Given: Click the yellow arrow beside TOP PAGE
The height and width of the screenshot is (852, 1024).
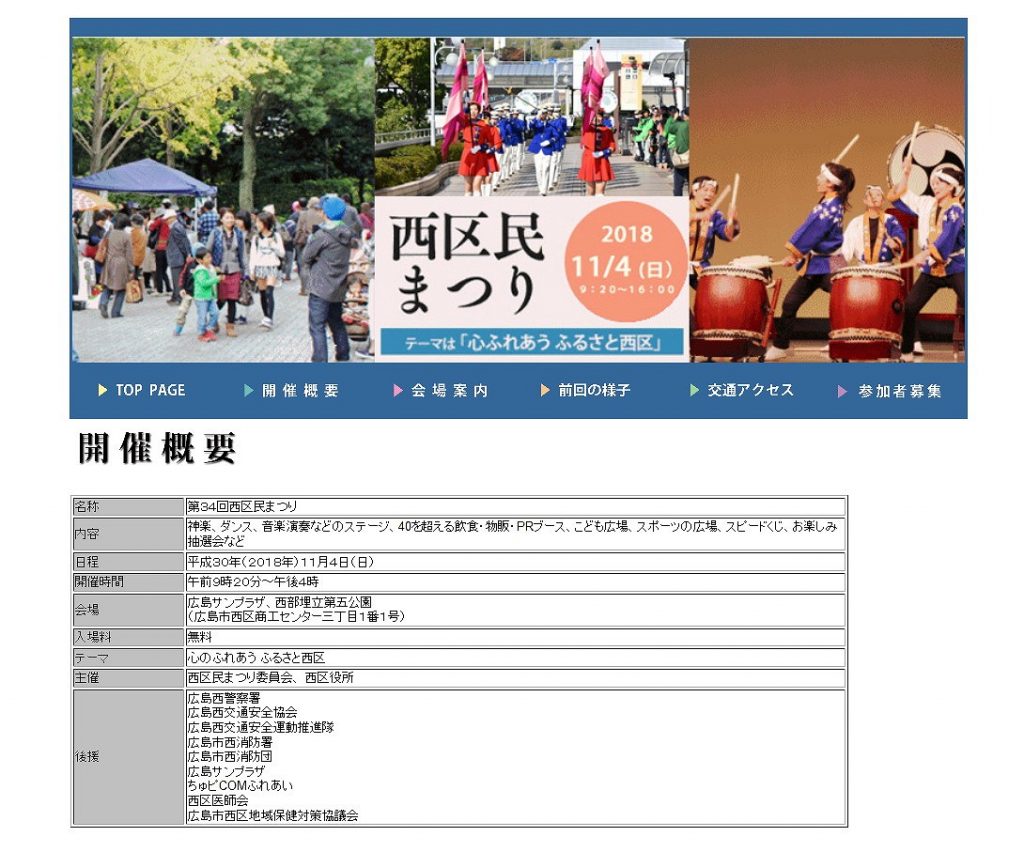Looking at the screenshot, I should 103,391.
